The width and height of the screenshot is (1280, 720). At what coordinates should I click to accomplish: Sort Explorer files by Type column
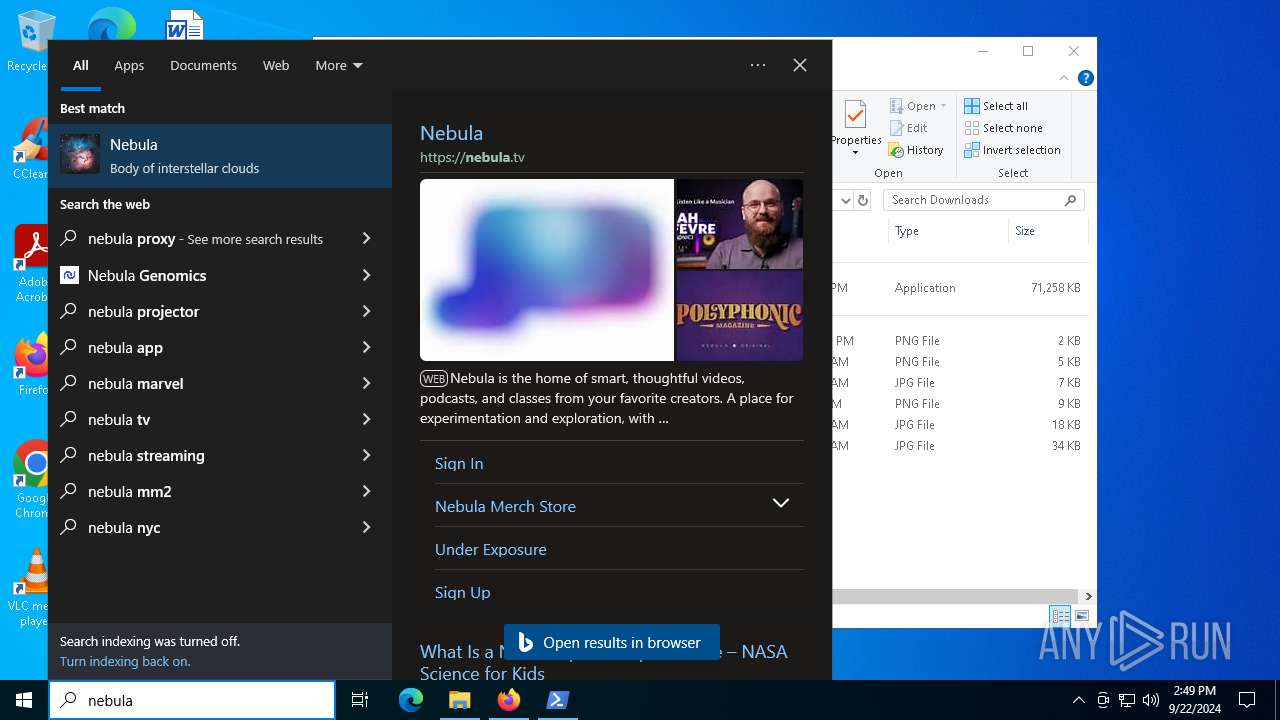[947, 231]
